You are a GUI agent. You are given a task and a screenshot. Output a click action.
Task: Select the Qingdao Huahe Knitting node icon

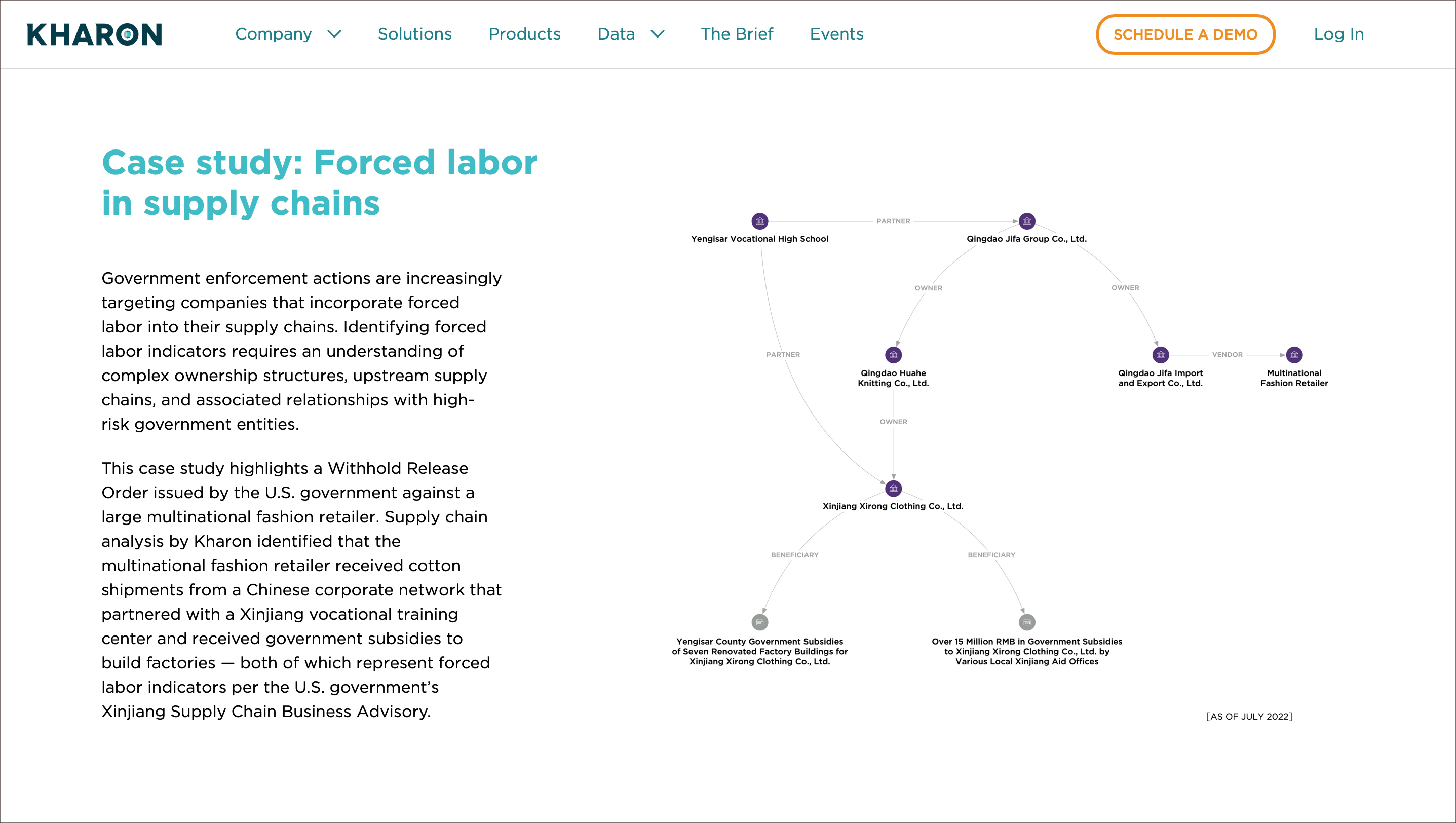click(893, 355)
